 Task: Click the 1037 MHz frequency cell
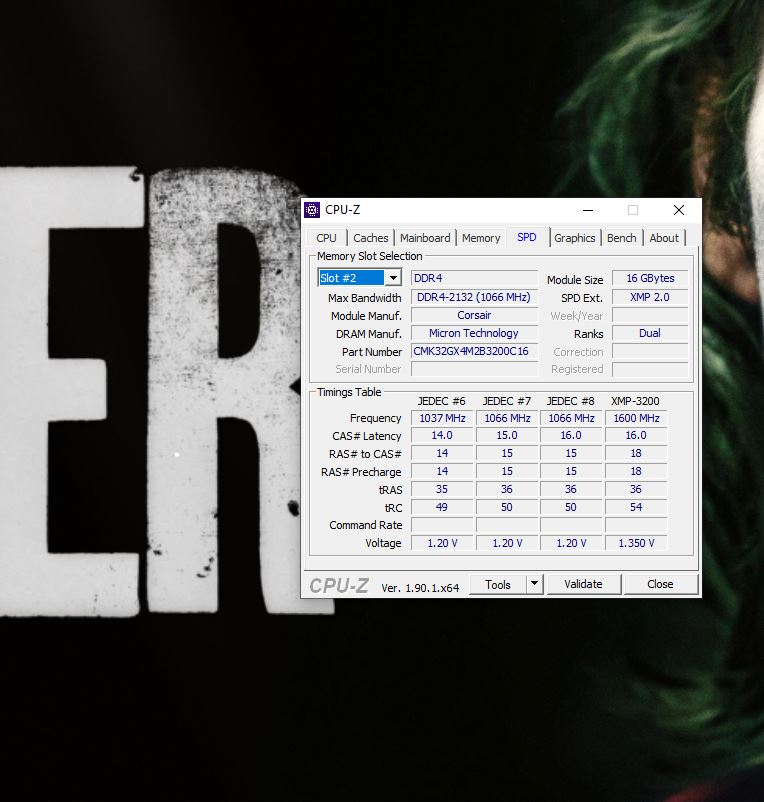442,418
